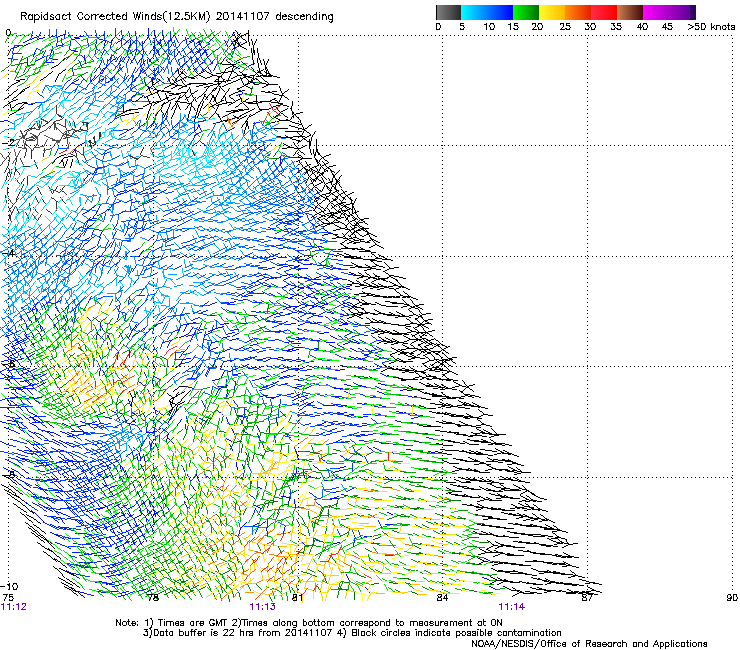Click longitude axis label '87'
The image size is (740, 650).
click(587, 598)
